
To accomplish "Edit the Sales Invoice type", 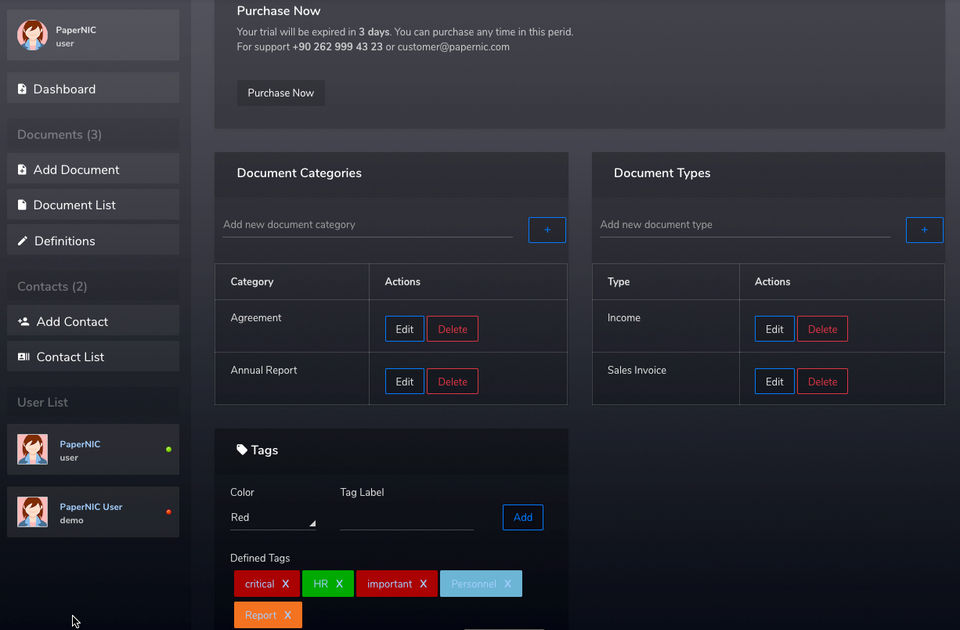I will click(x=774, y=381).
